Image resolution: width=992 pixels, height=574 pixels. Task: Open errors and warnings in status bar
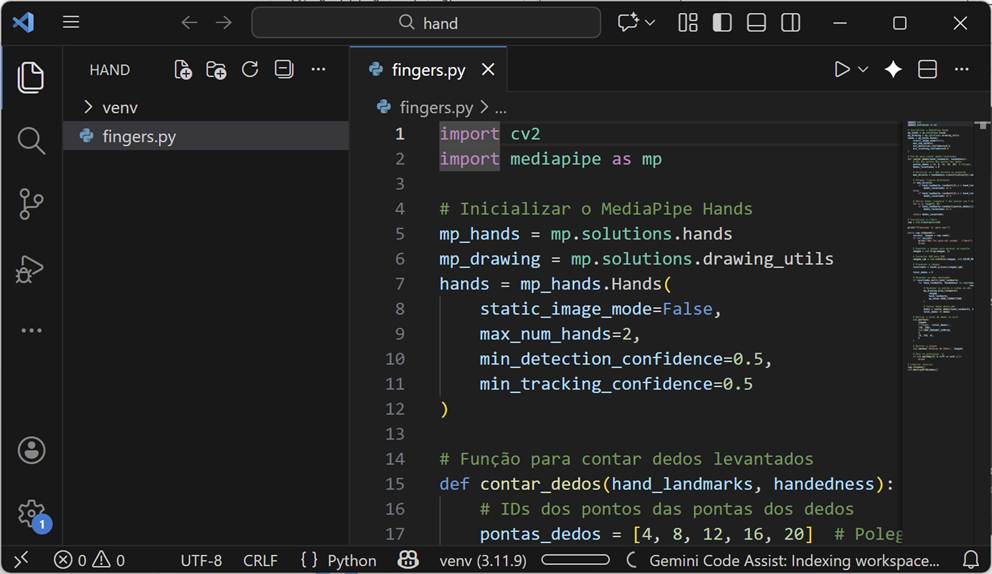[x=89, y=560]
